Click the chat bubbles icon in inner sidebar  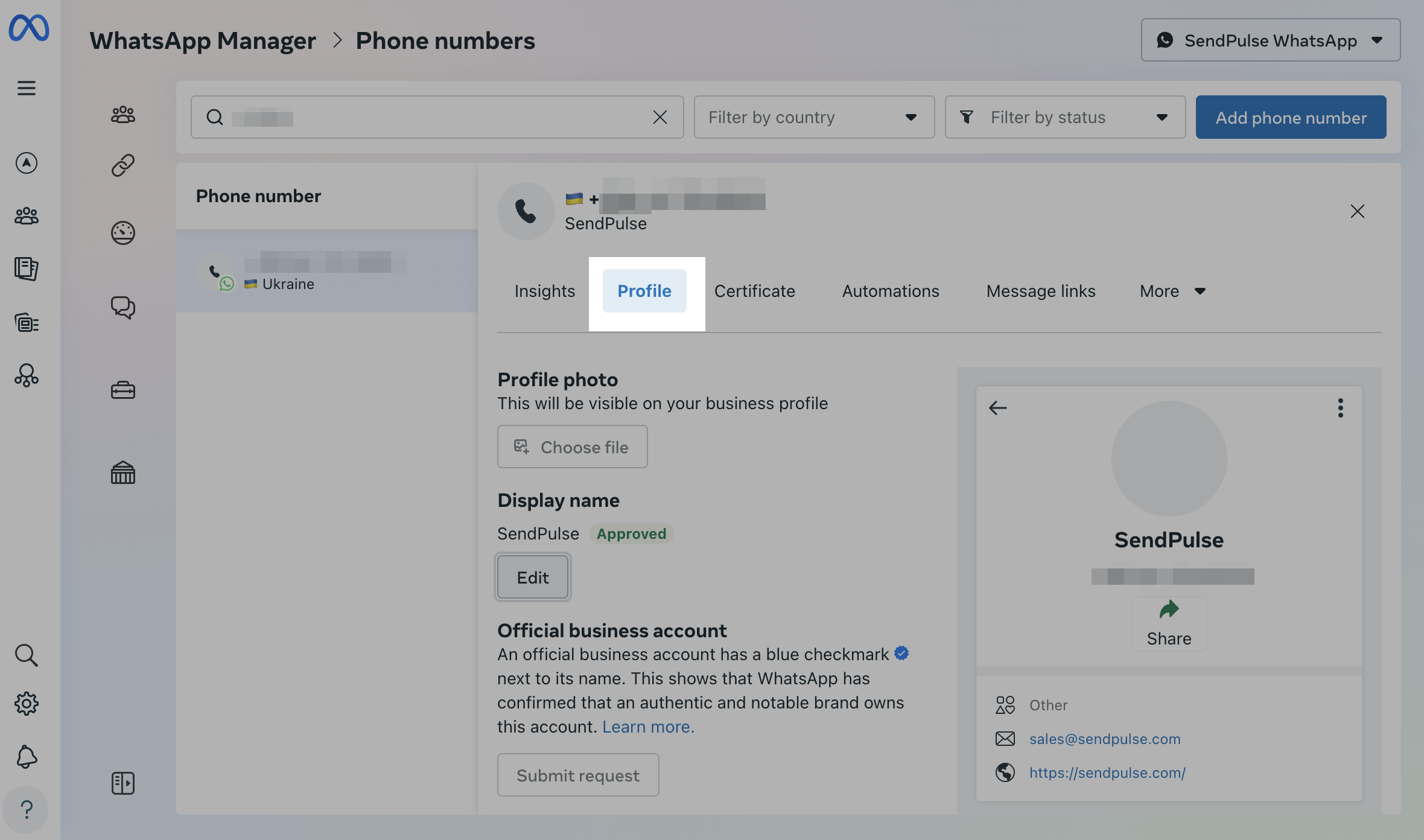point(123,308)
